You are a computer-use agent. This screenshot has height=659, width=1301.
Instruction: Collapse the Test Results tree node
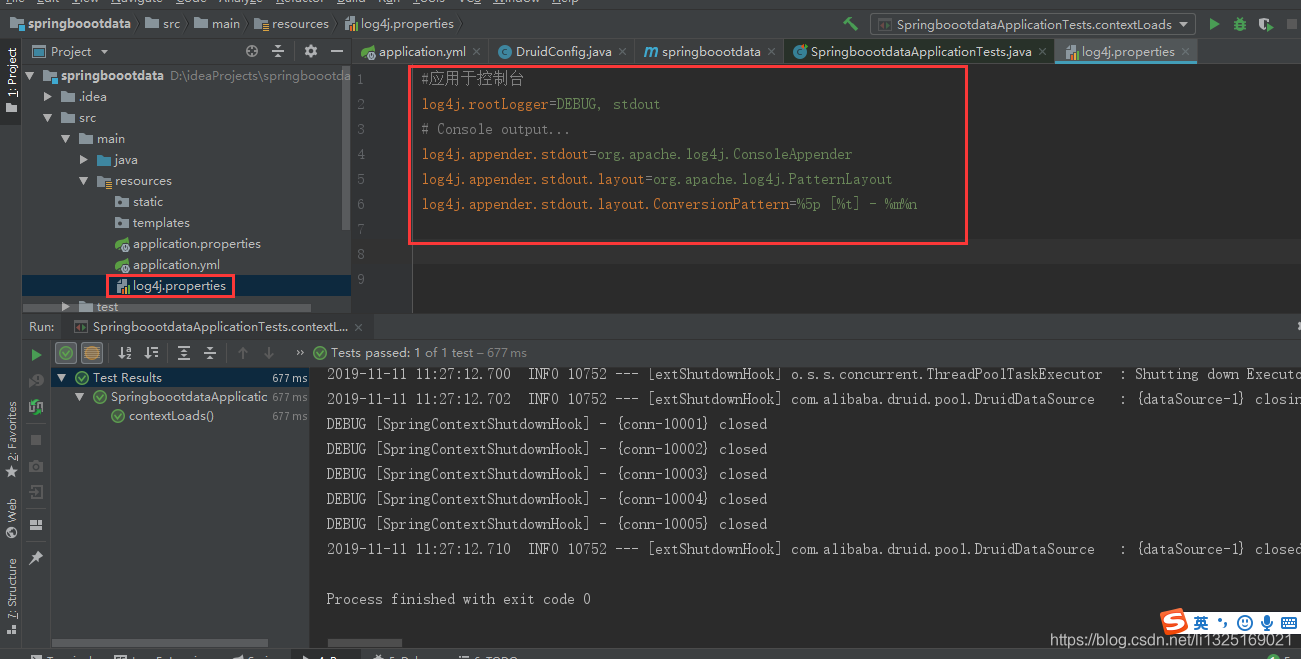[62, 377]
